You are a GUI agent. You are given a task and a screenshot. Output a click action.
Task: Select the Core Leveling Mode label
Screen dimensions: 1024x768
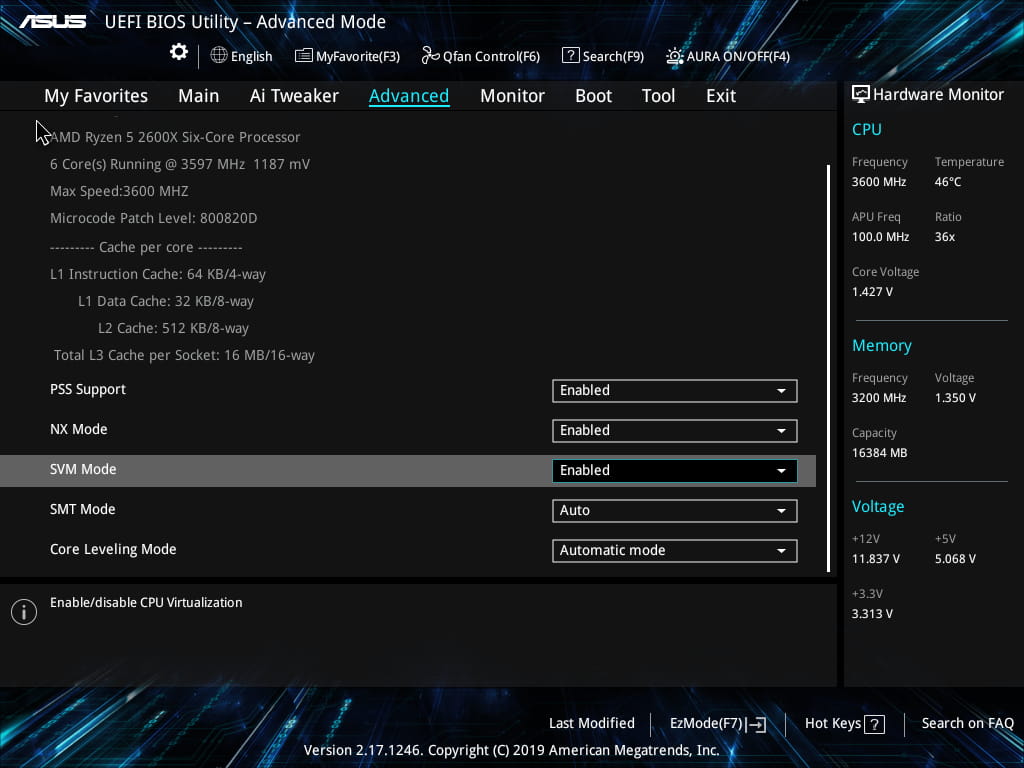coord(113,550)
